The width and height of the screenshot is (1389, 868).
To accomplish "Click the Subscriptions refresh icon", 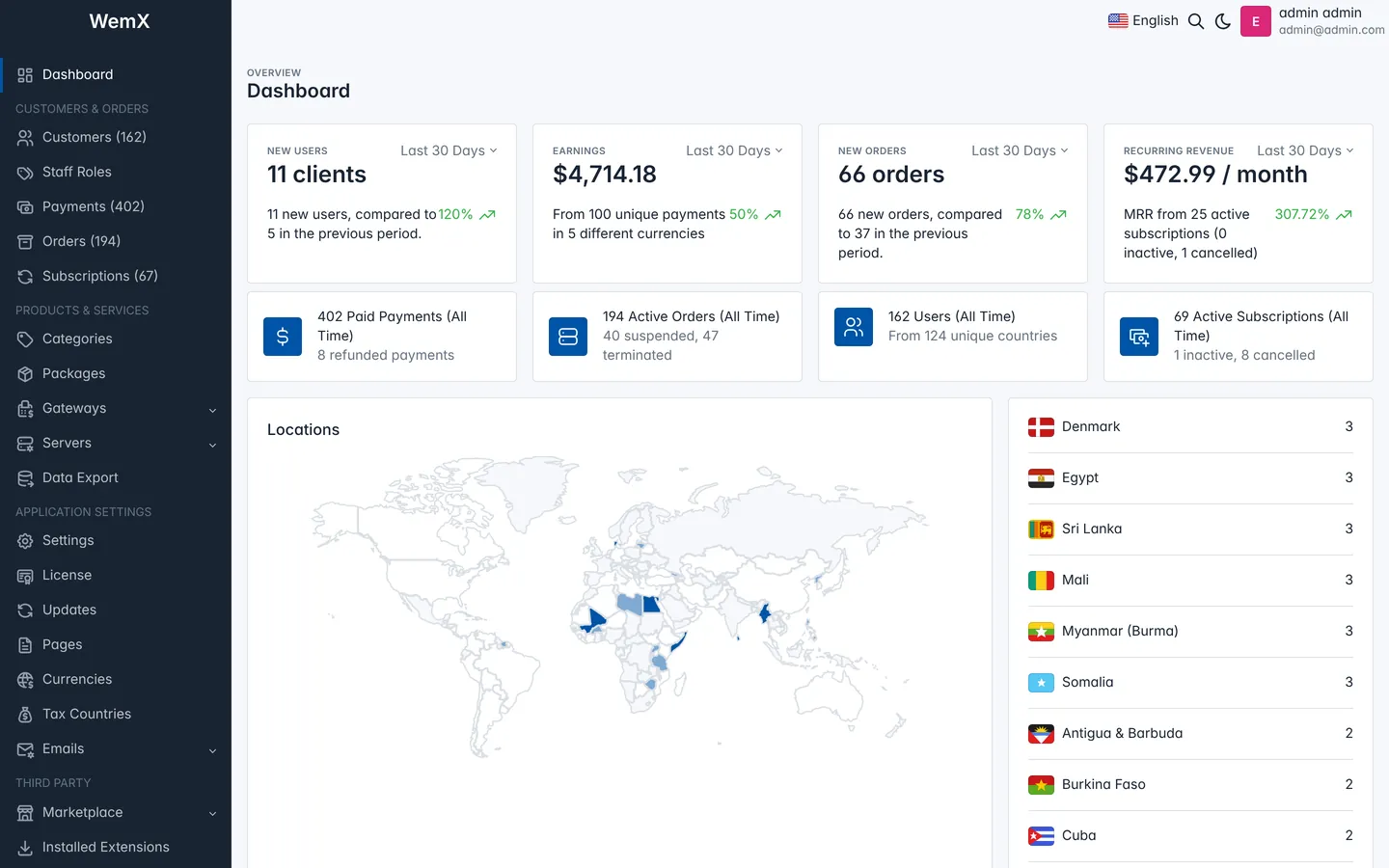I will (25, 277).
